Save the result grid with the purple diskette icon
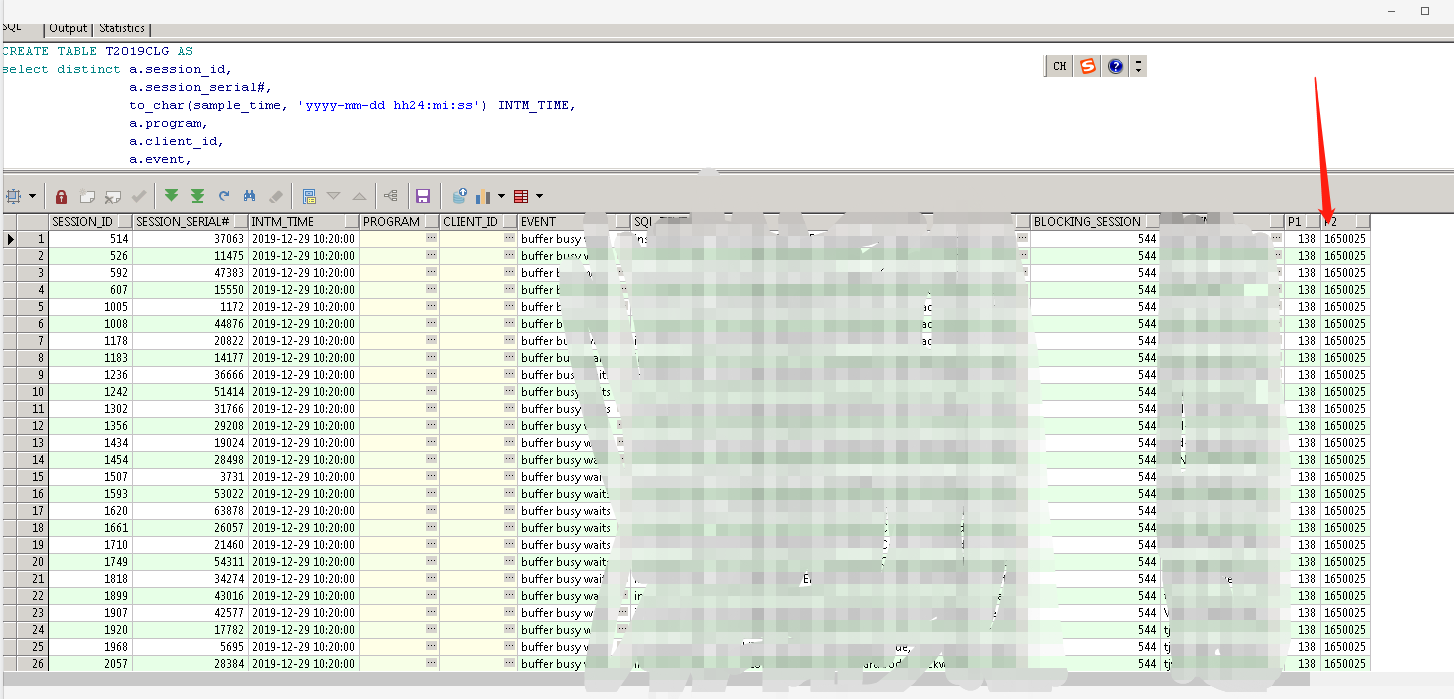1454x699 pixels. 423,196
